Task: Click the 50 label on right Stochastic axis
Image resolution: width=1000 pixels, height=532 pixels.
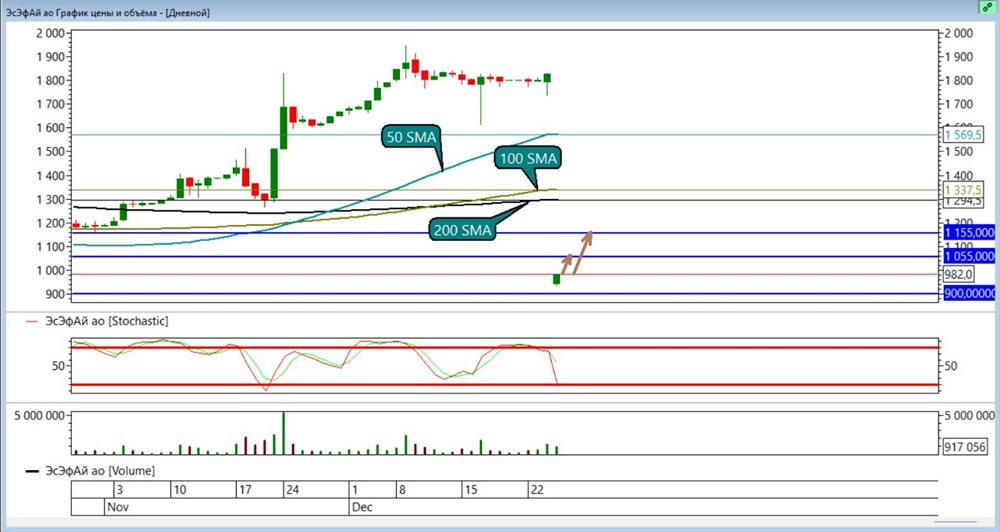Action: [x=950, y=366]
